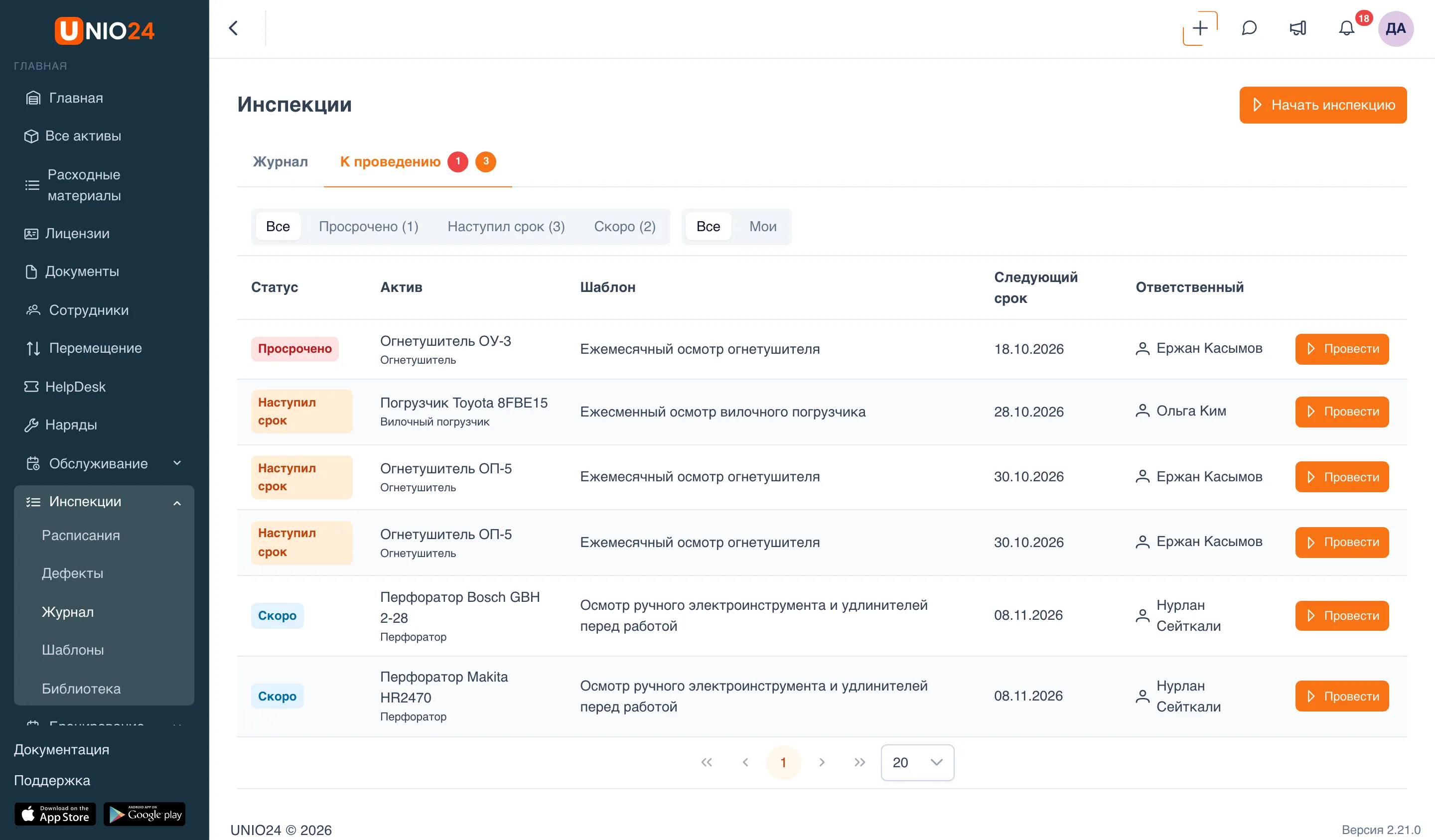Click the Начать инспекцию button
1435x840 pixels.
pos(1322,105)
